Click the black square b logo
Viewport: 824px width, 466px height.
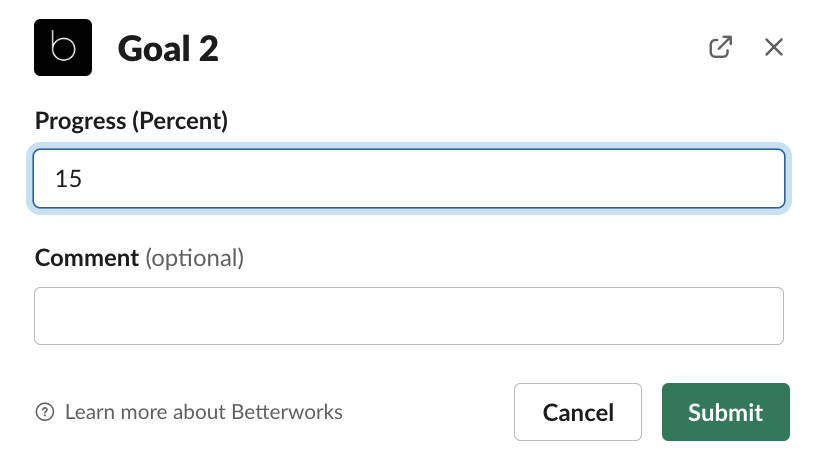(63, 48)
